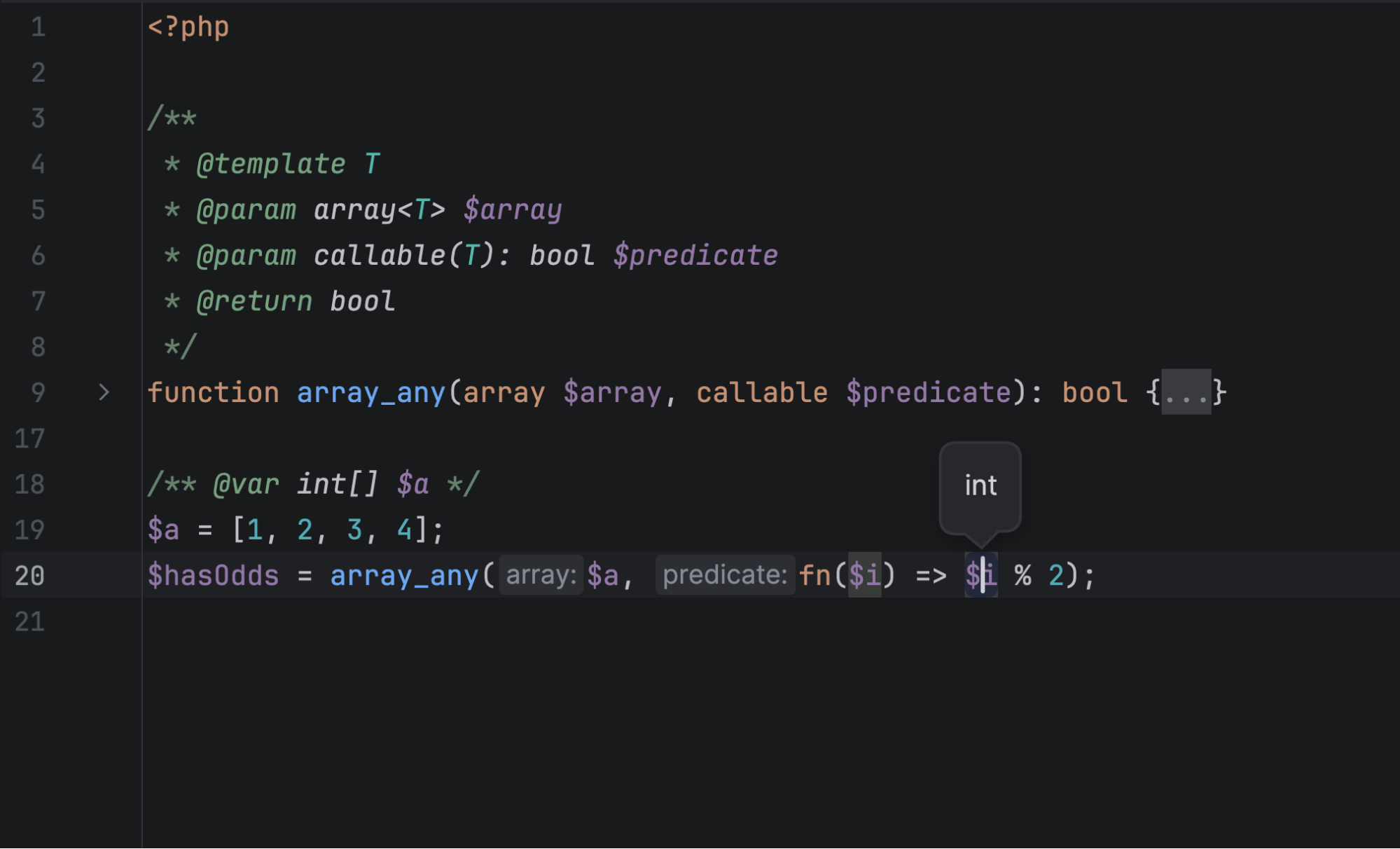The height and width of the screenshot is (849, 1400).
Task: Place cursor on the <?php opening tag
Action: point(188,27)
